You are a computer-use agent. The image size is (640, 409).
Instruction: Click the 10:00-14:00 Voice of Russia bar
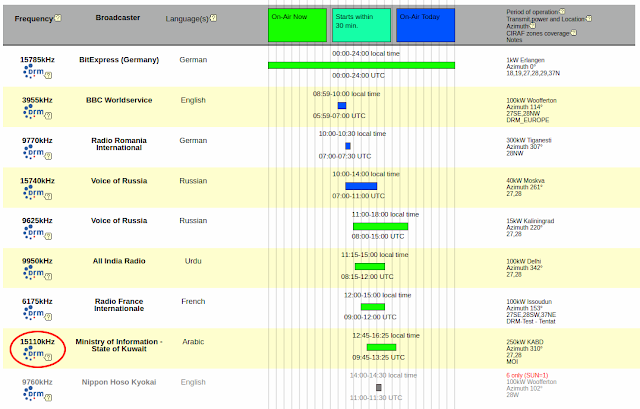[361, 186]
